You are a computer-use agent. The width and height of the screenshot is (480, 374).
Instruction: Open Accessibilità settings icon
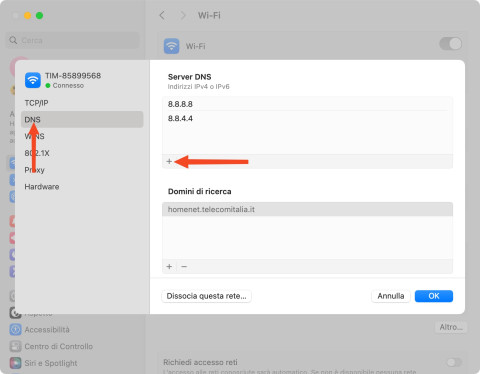(15, 330)
